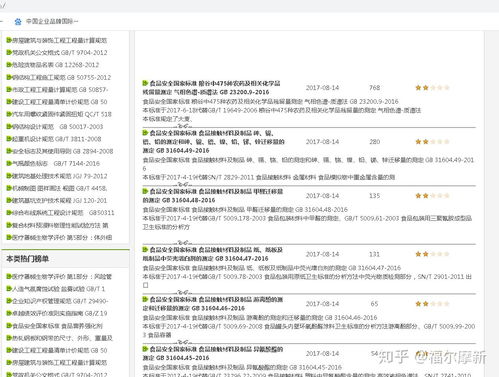Click star rating of GB 31604.47-2016 row

[x=432, y=254]
